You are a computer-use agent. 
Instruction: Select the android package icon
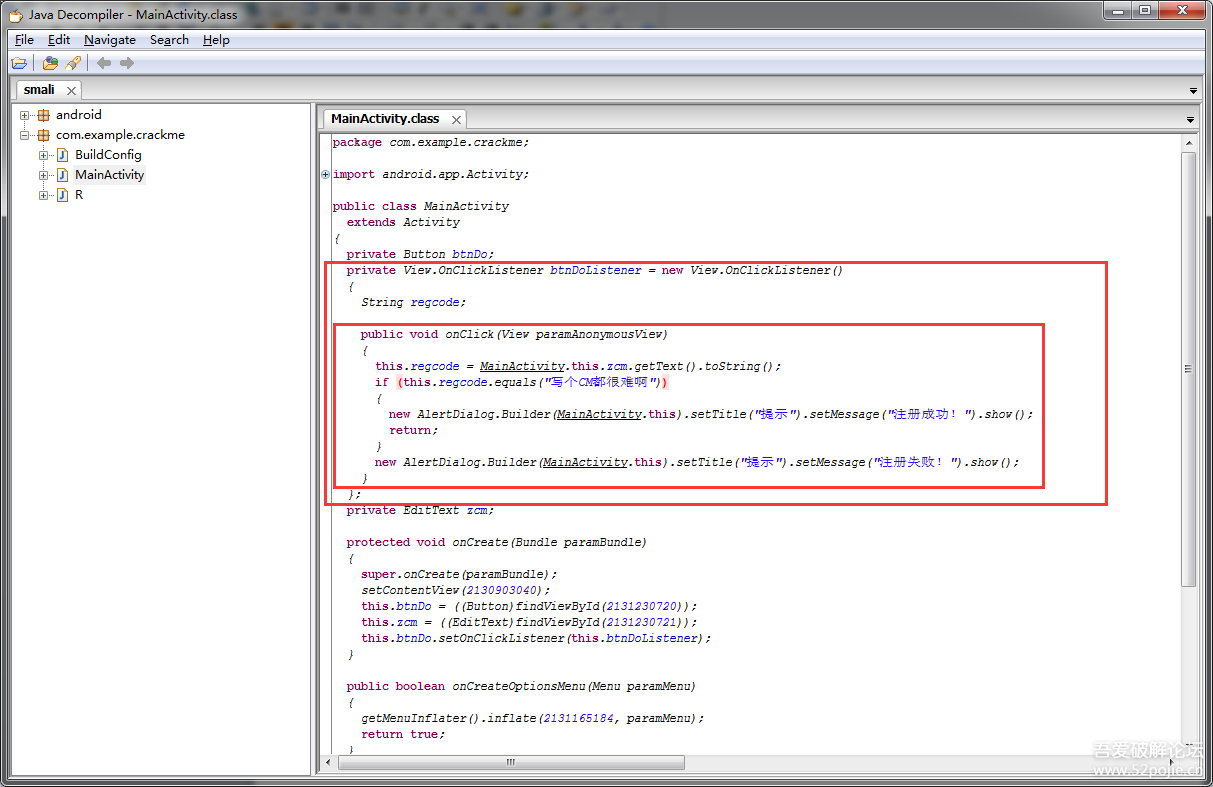(x=43, y=115)
